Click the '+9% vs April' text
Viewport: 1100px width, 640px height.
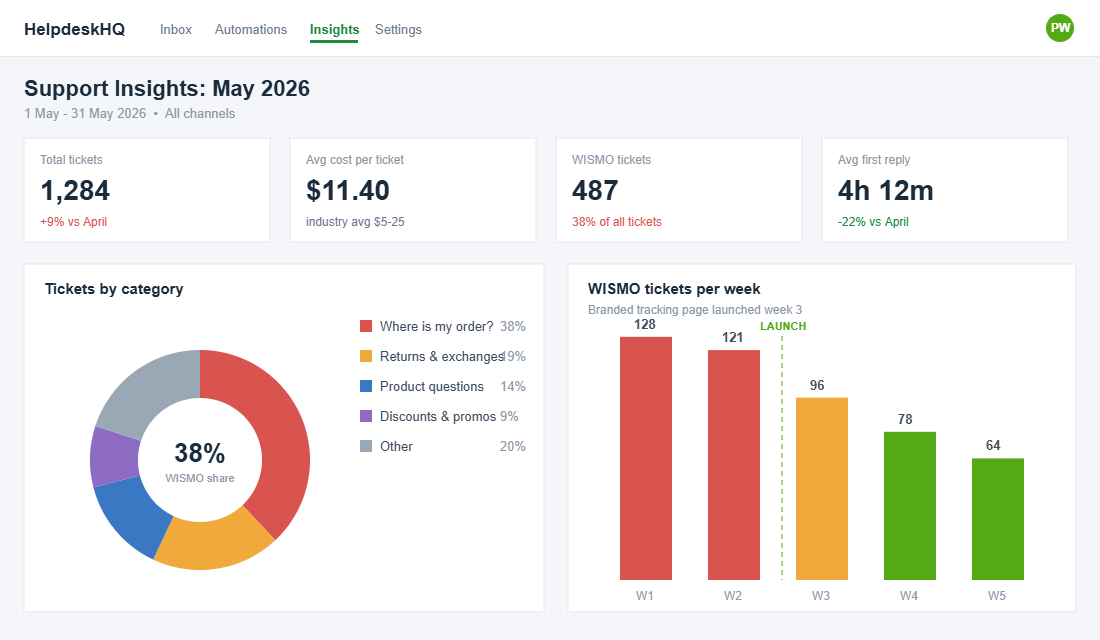[73, 222]
